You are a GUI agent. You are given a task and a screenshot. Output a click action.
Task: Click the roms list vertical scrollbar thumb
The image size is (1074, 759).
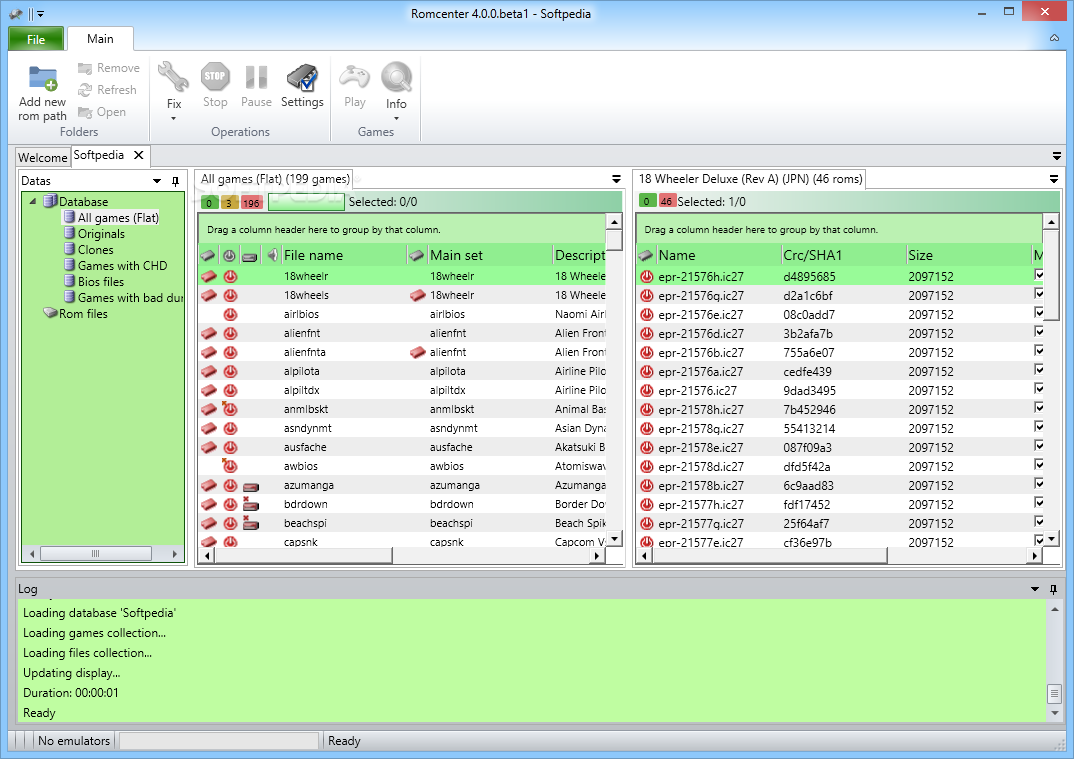pyautogui.click(x=1051, y=274)
